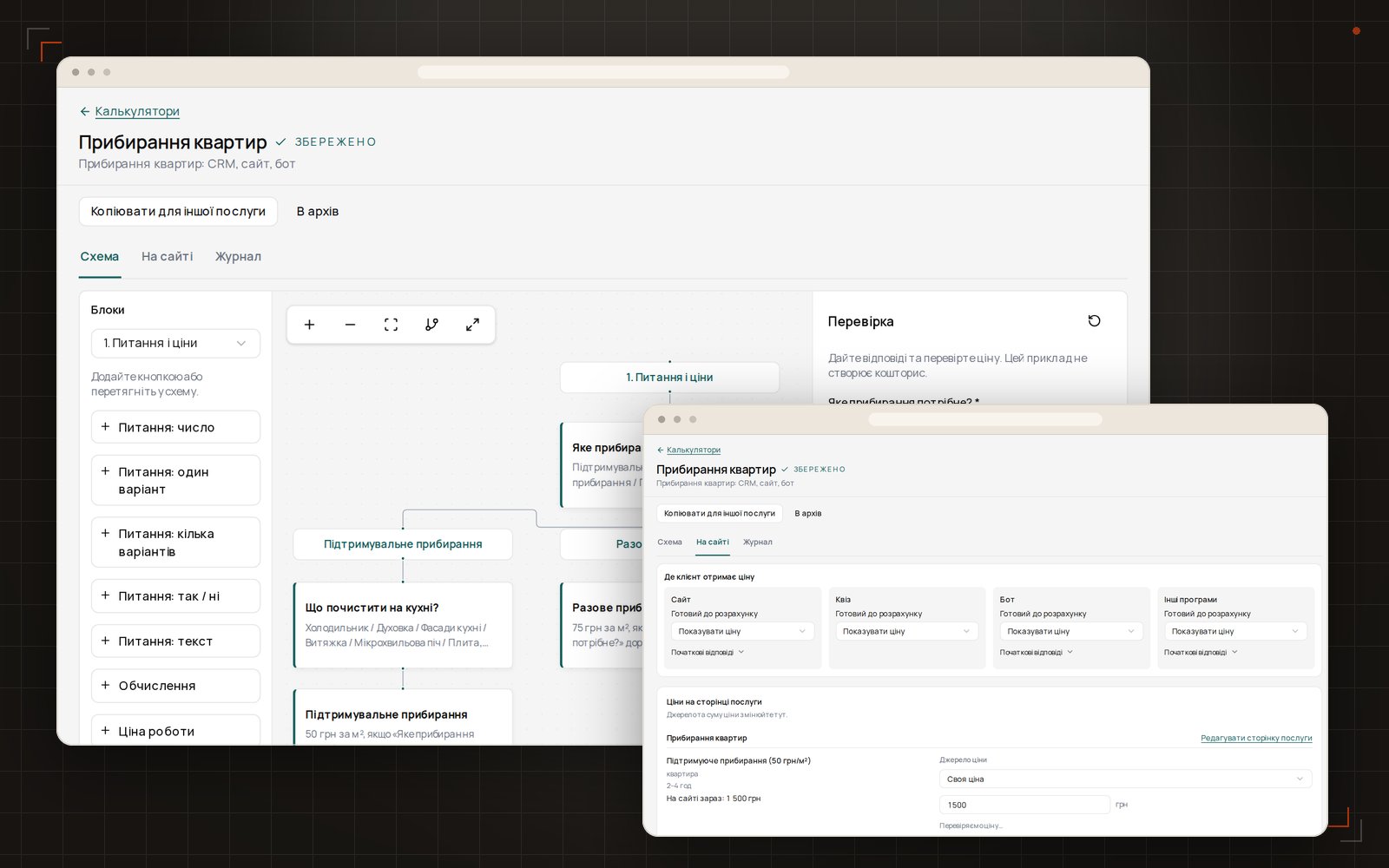Click В архів button in front window
Viewport: 1389px width, 868px height.
pos(808,514)
